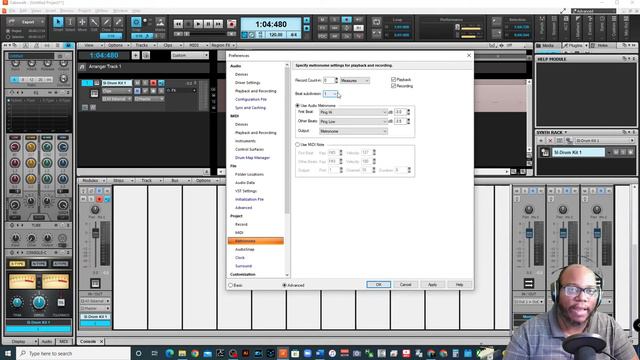The image size is (640, 360).
Task: Click the Record Count-in value field
Action: pyautogui.click(x=328, y=81)
